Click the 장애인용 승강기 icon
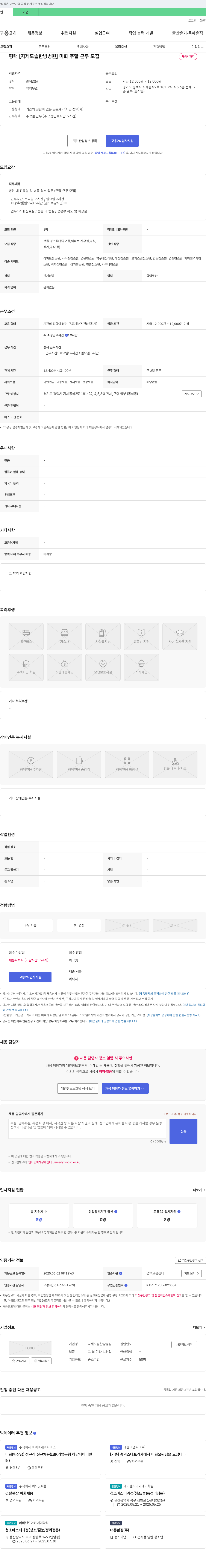The height and width of the screenshot is (1568, 206). [79, 764]
